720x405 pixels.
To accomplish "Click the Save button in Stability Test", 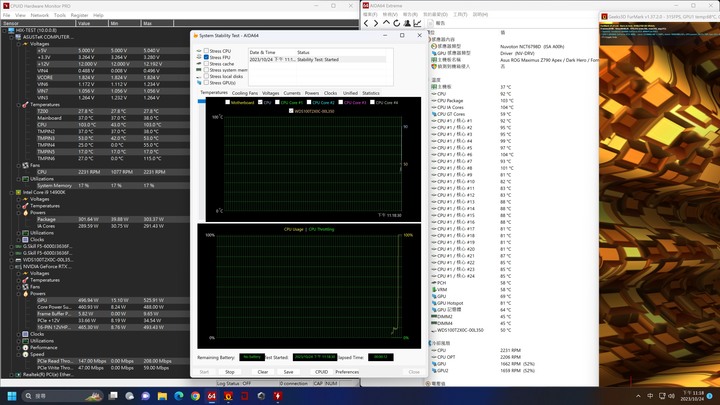I will [x=288, y=372].
